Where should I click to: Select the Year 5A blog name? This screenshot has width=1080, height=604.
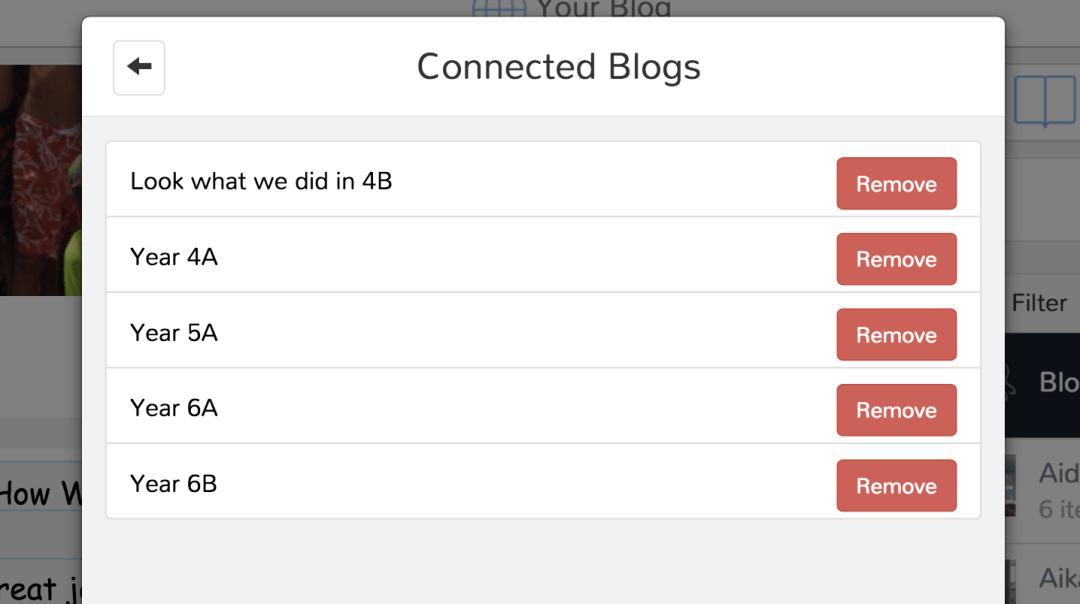click(x=174, y=333)
